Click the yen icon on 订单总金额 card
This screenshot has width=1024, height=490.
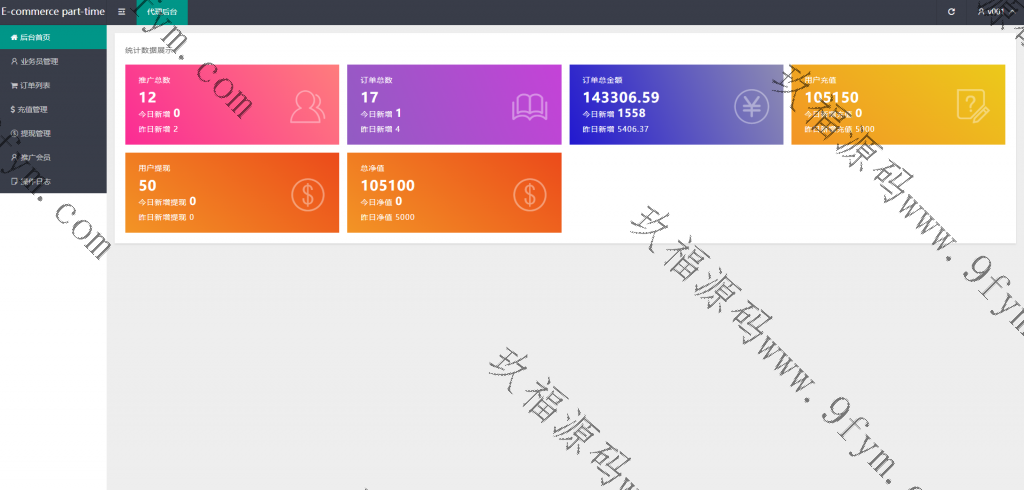(x=751, y=106)
